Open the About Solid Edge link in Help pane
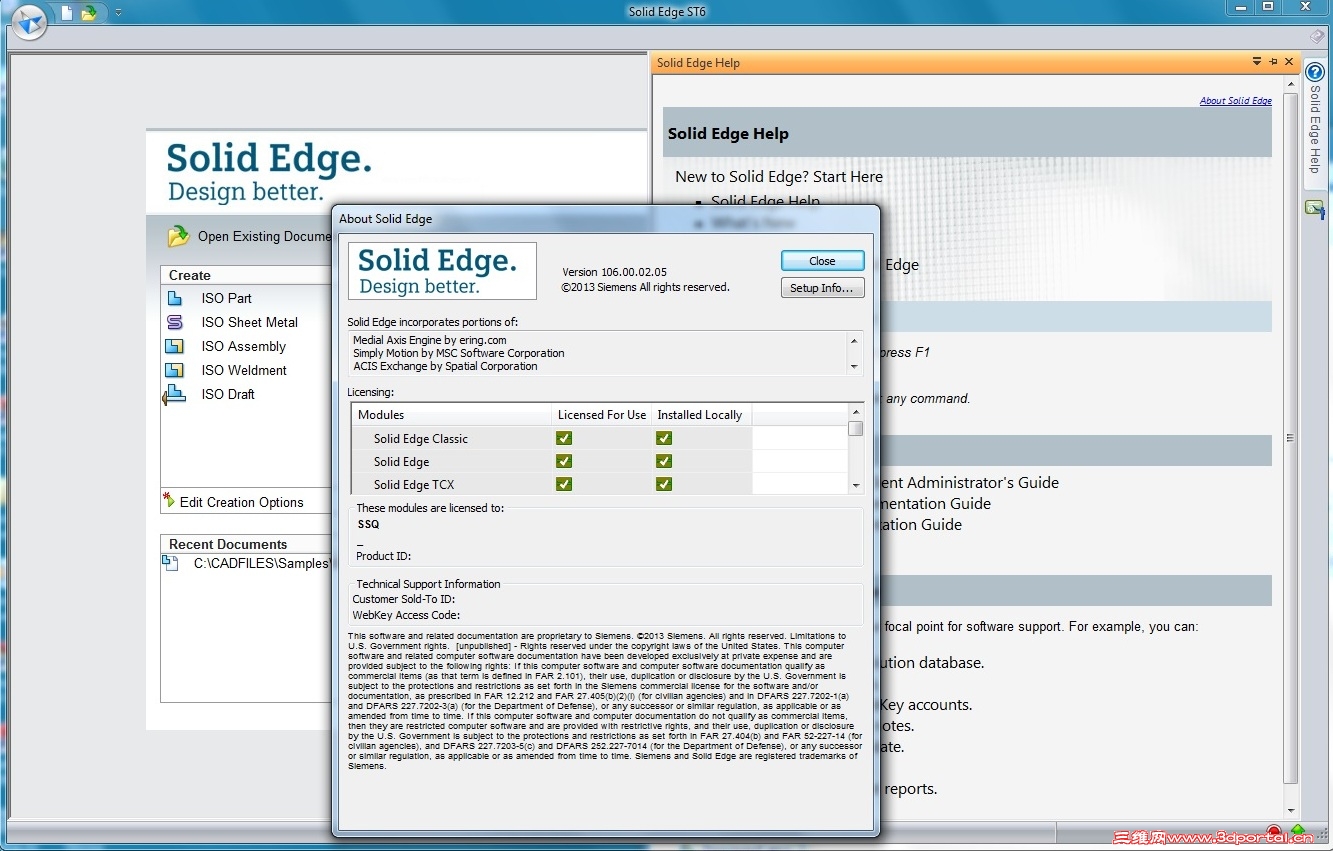 (x=1235, y=101)
